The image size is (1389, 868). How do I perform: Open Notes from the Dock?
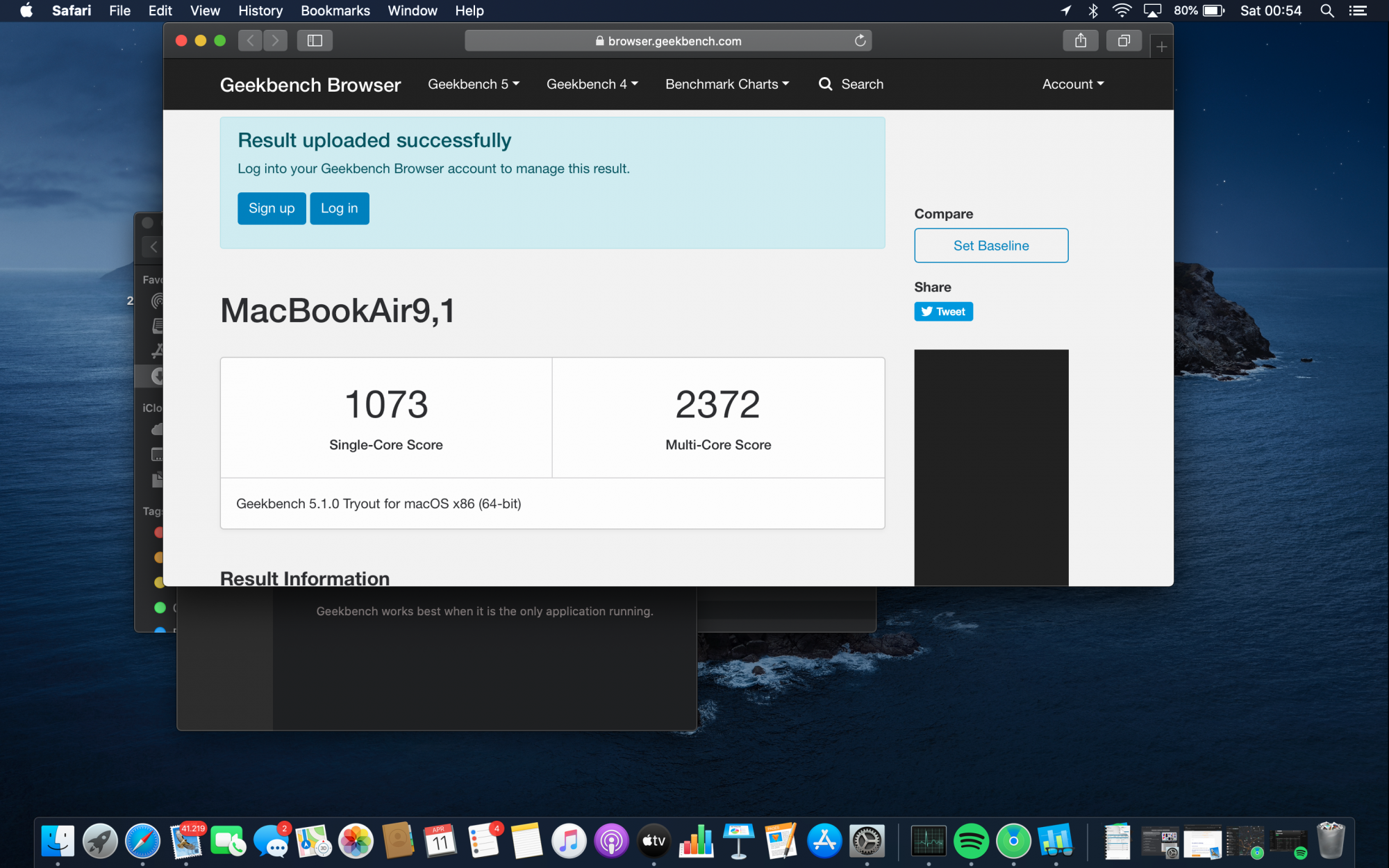(x=526, y=841)
